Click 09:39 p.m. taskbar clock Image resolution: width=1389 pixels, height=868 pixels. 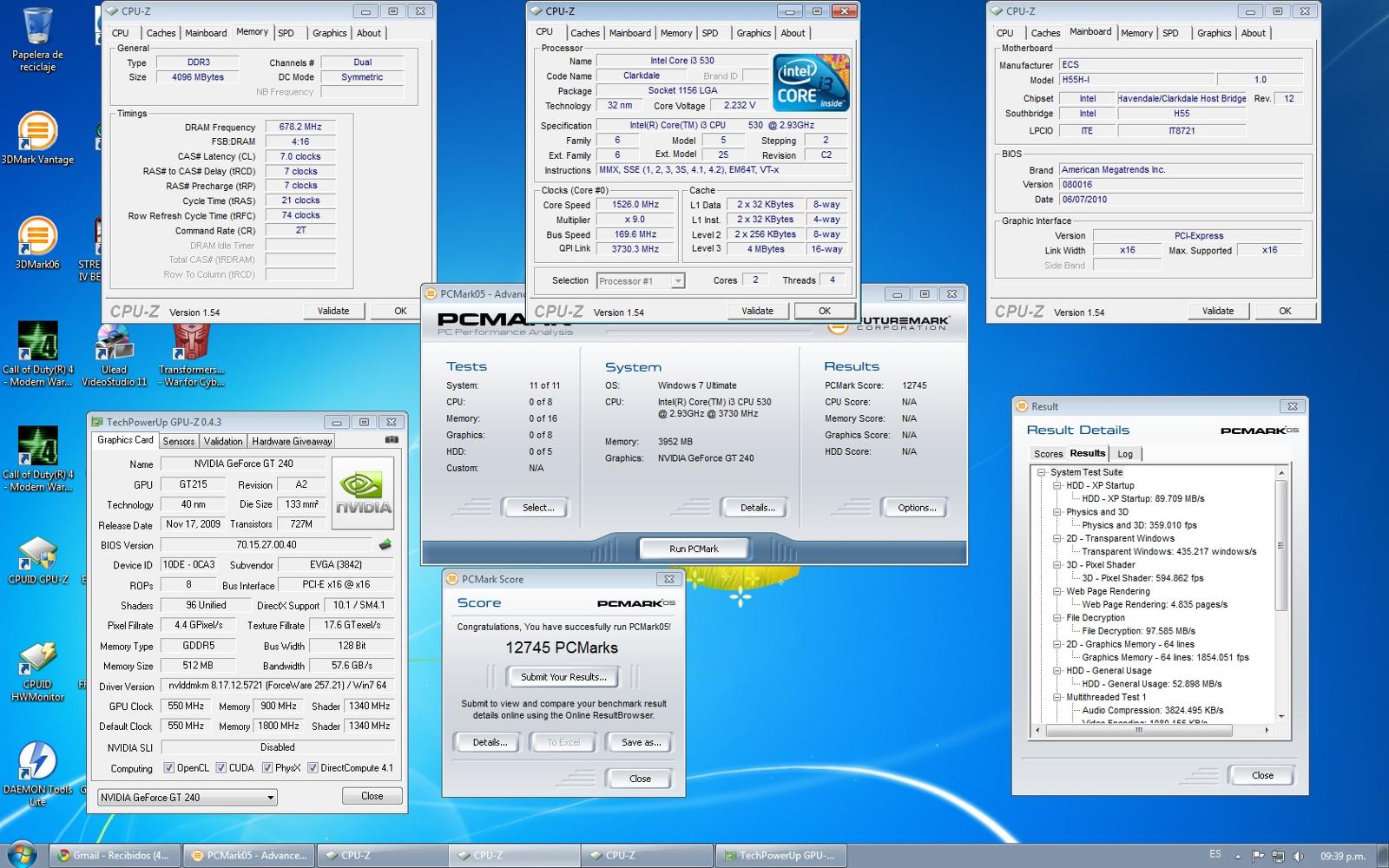click(1342, 856)
